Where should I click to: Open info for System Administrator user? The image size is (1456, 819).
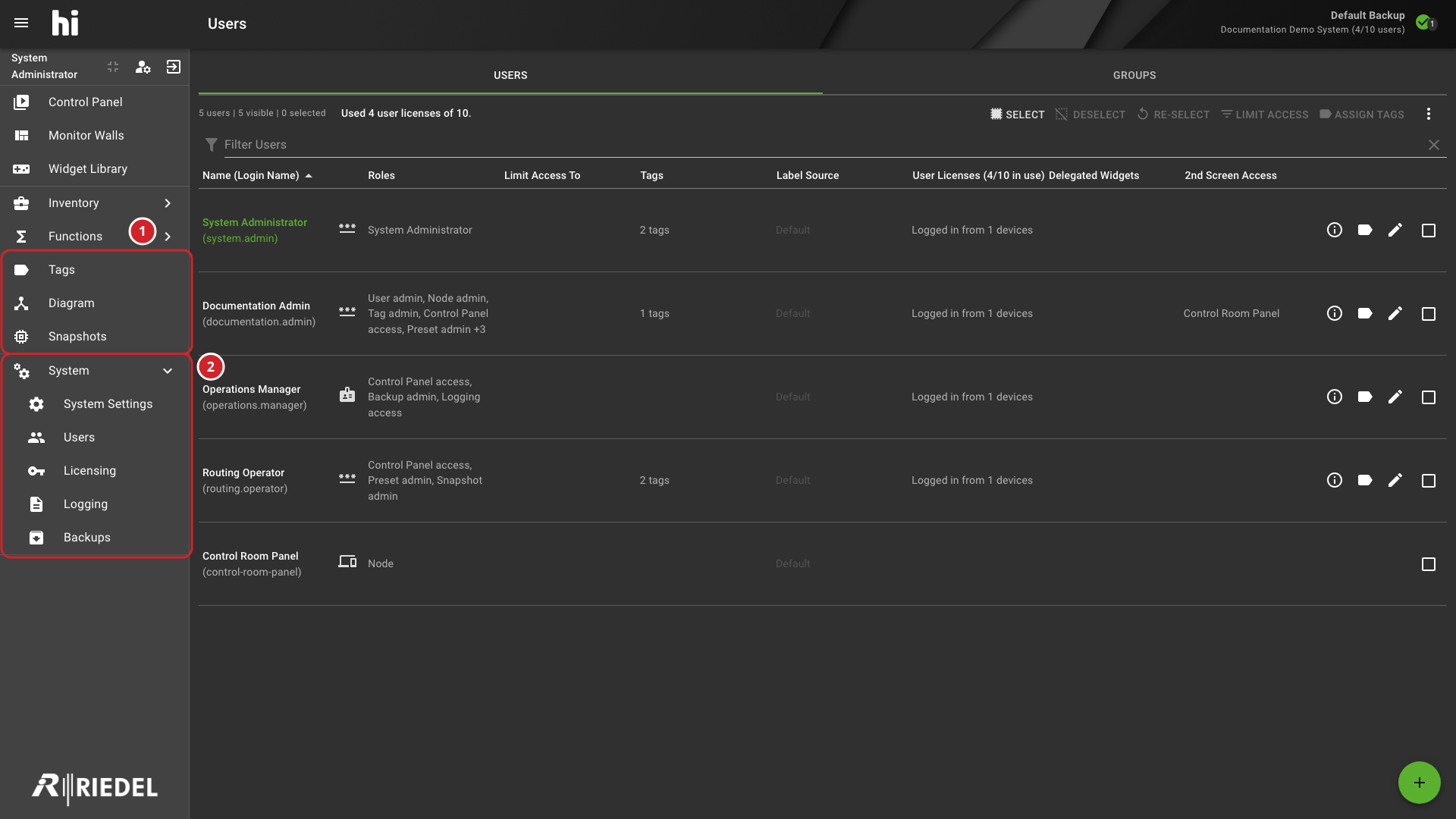(1335, 230)
